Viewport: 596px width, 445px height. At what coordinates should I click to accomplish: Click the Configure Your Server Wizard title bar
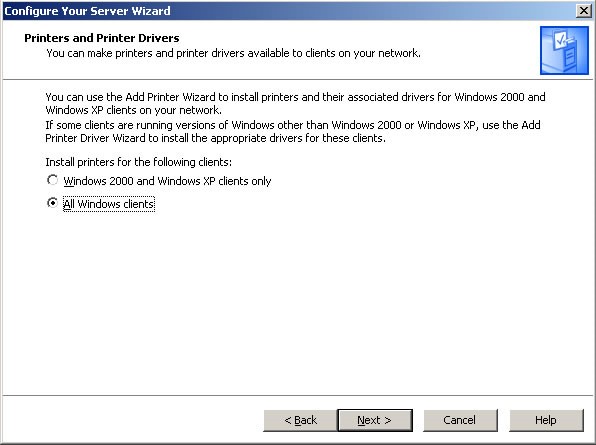pos(289,11)
